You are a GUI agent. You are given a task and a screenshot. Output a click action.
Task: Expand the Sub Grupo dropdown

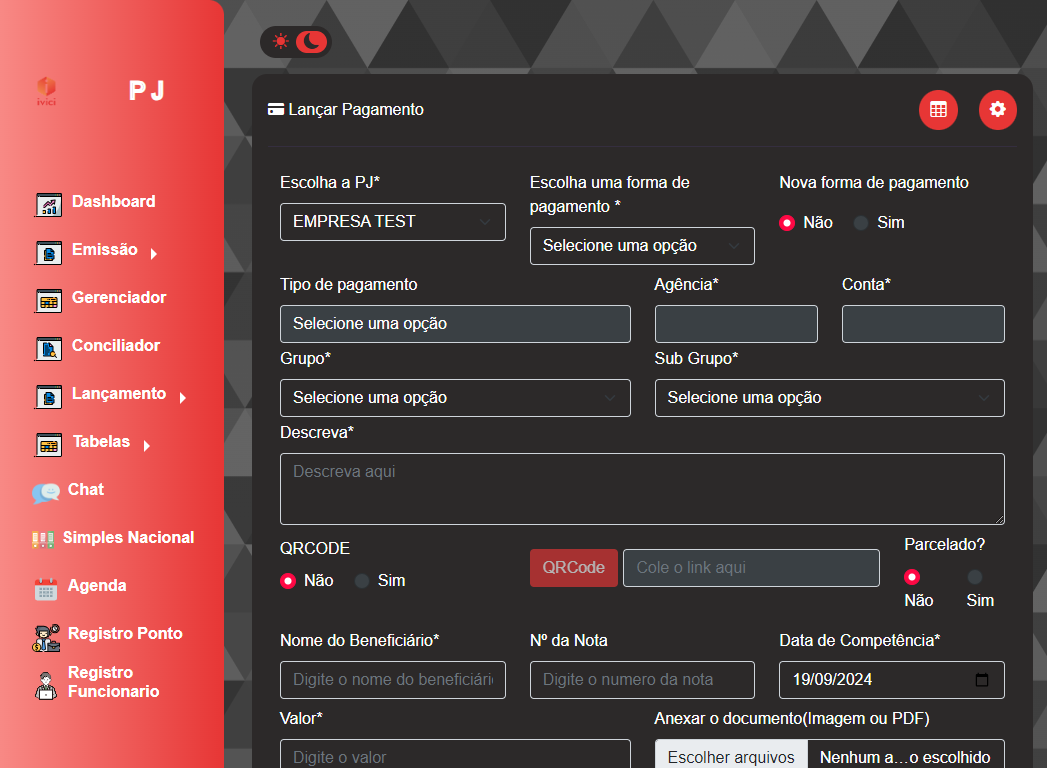pyautogui.click(x=829, y=398)
